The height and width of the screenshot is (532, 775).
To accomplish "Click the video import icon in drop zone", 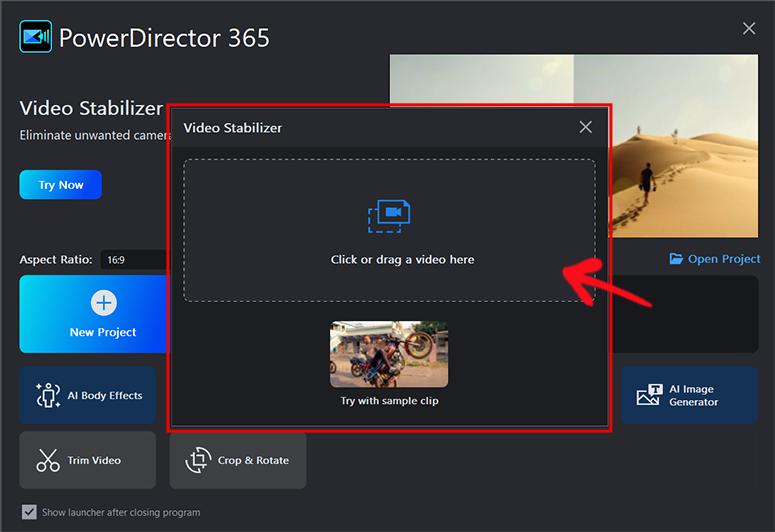I will coord(389,216).
